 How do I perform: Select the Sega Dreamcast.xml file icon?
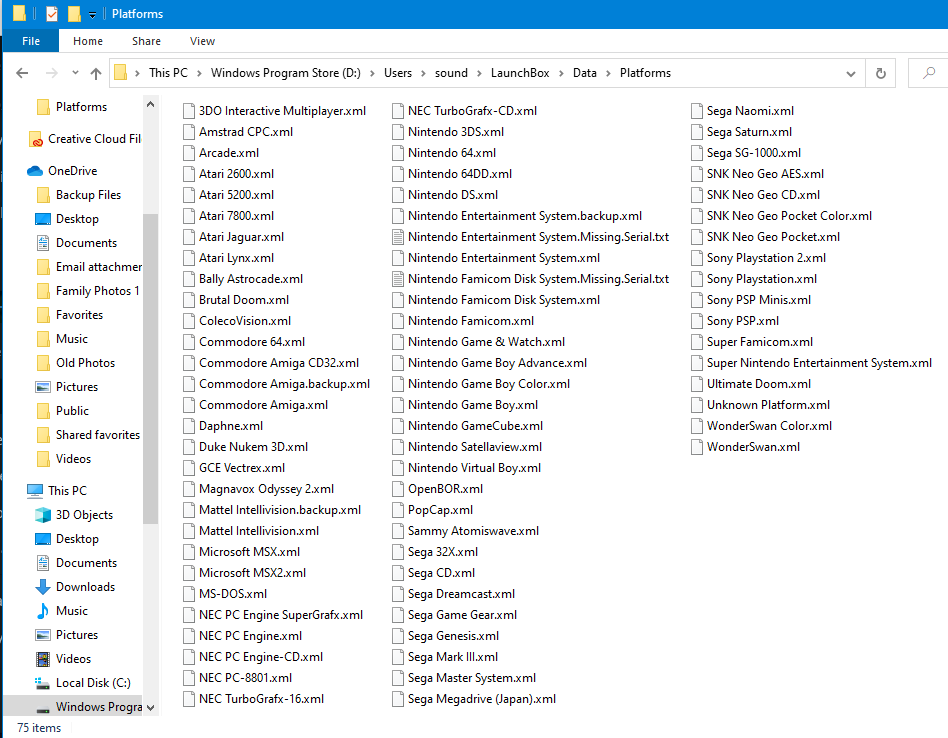[x=398, y=594]
